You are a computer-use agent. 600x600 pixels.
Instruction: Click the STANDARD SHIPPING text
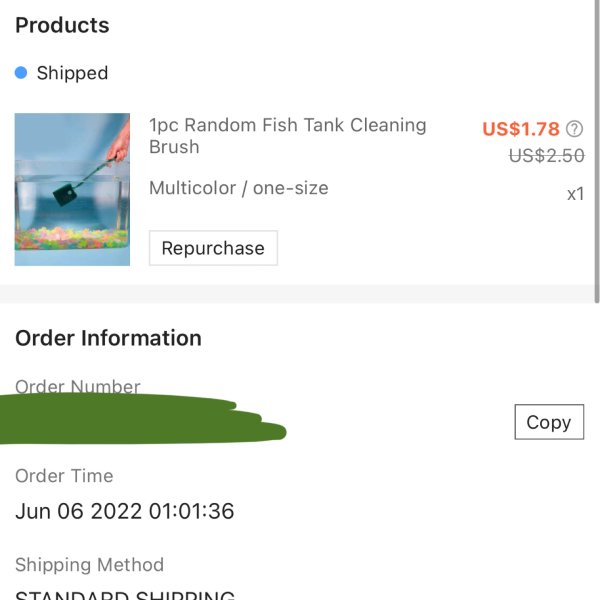[125, 595]
